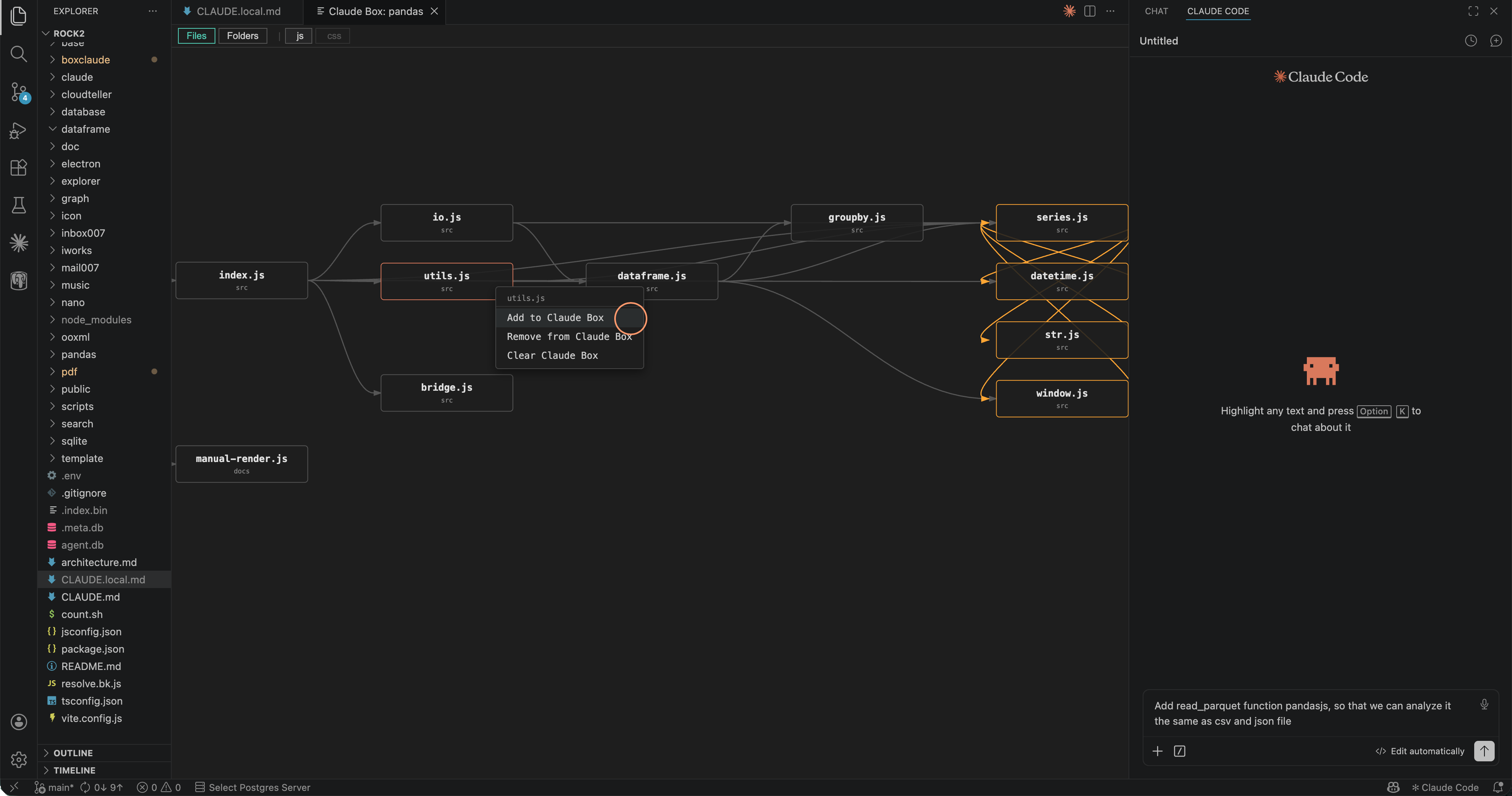Open the Accounts menu icon
This screenshot has height=796, width=1512.
click(x=19, y=722)
